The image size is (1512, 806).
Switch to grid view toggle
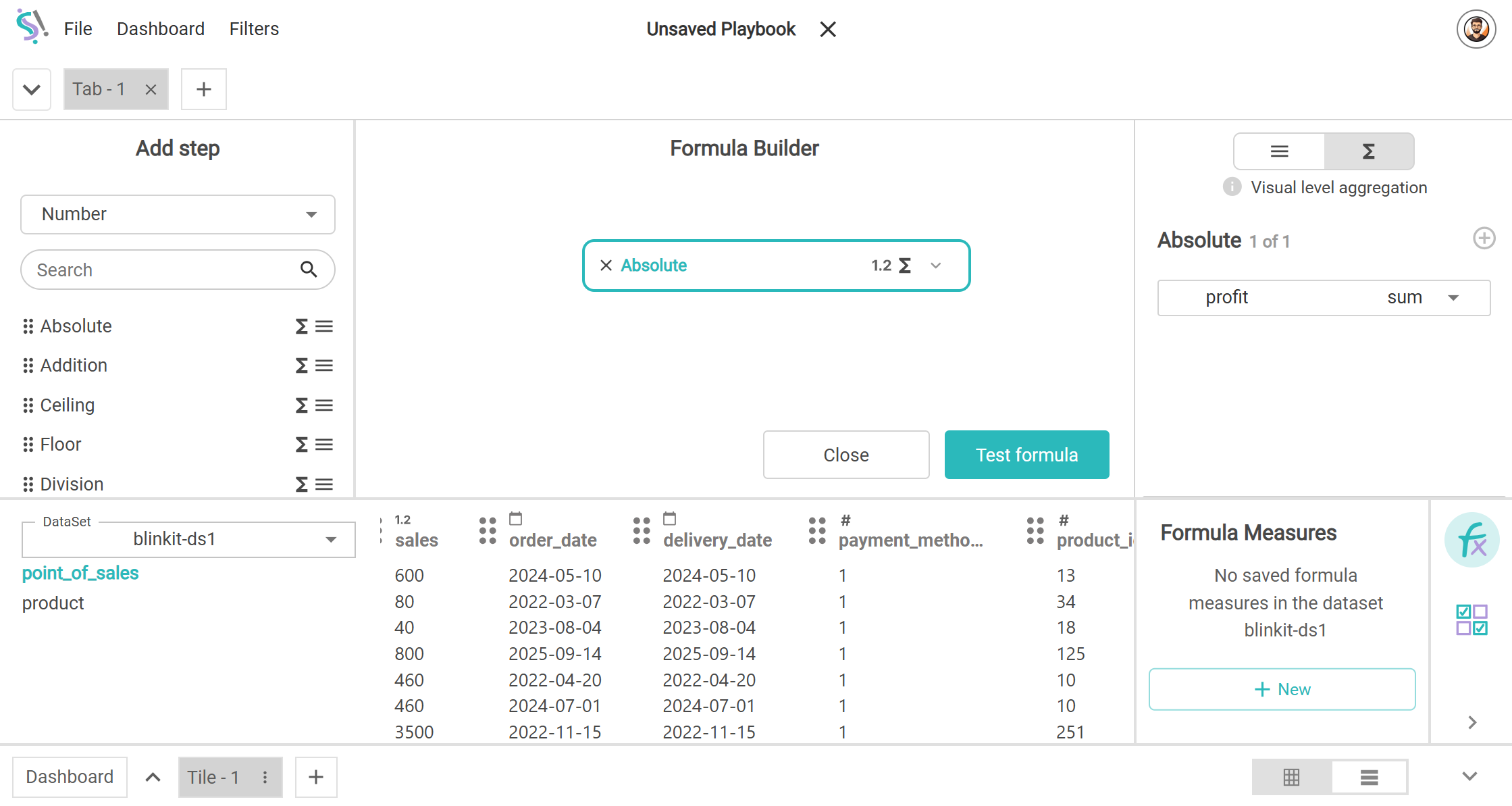click(x=1291, y=777)
